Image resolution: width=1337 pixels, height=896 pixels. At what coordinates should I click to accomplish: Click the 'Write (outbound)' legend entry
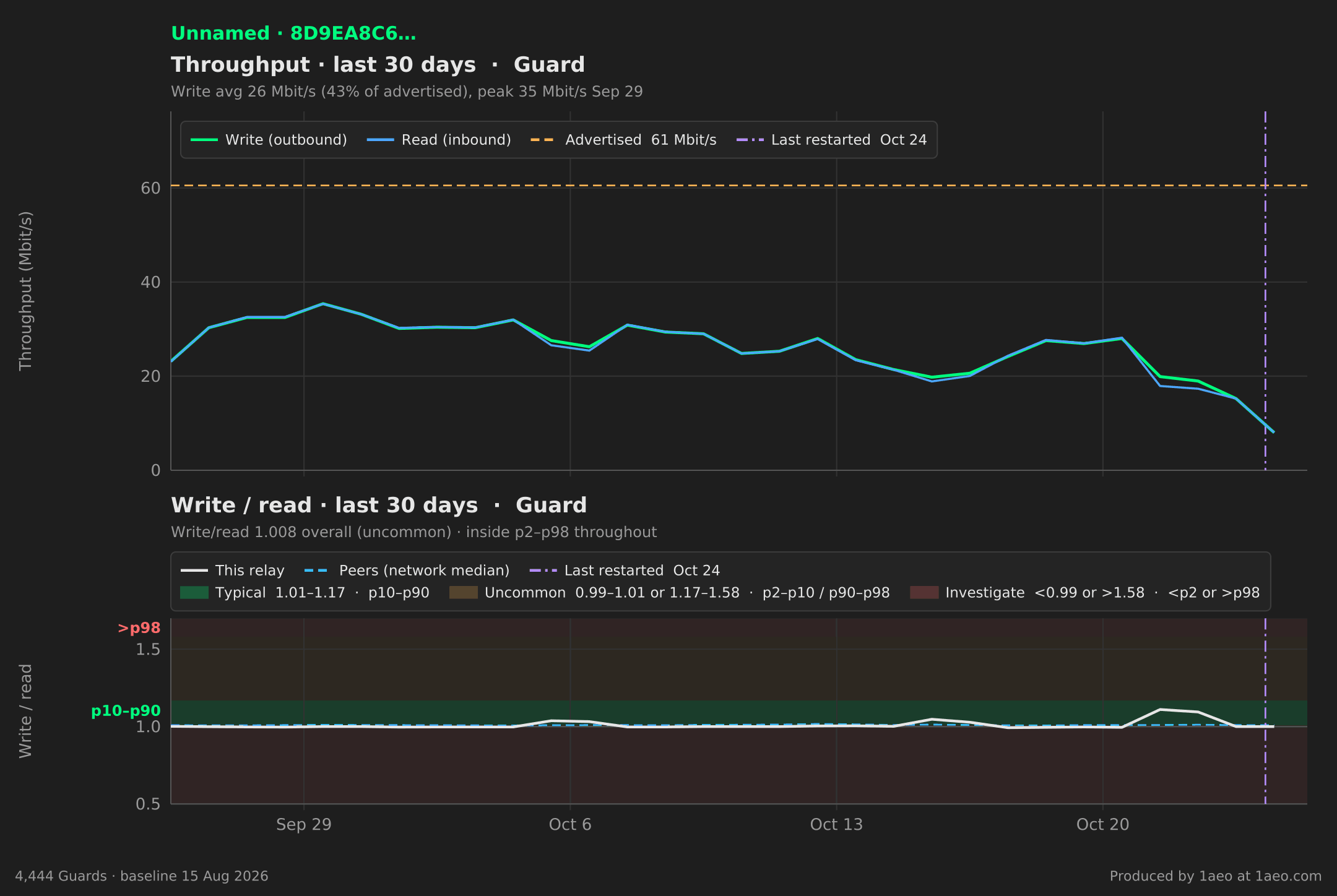coord(269,140)
